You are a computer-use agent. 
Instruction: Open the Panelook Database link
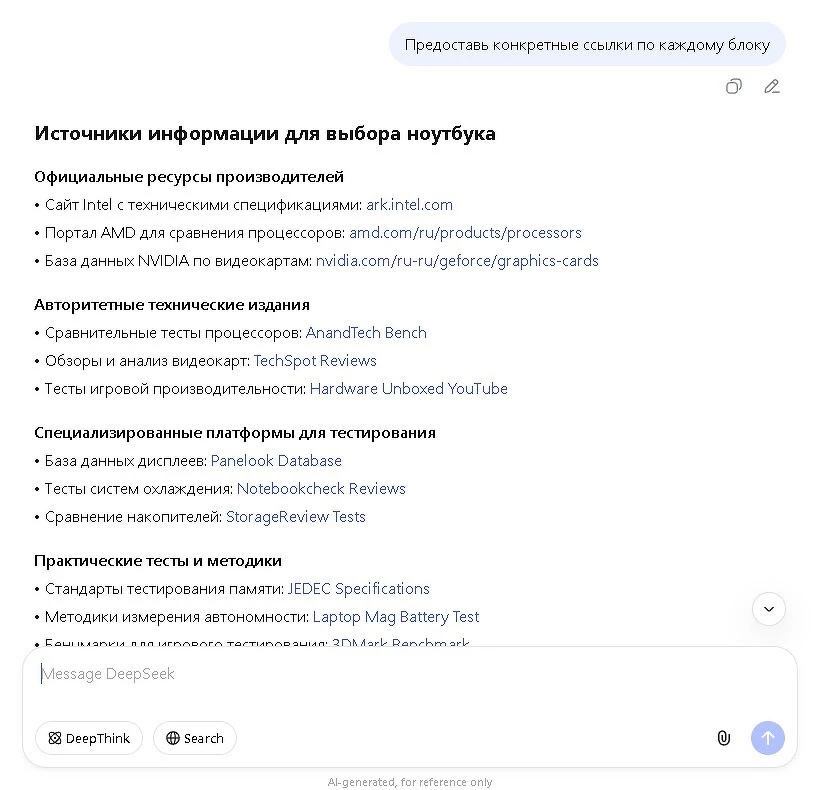276,461
